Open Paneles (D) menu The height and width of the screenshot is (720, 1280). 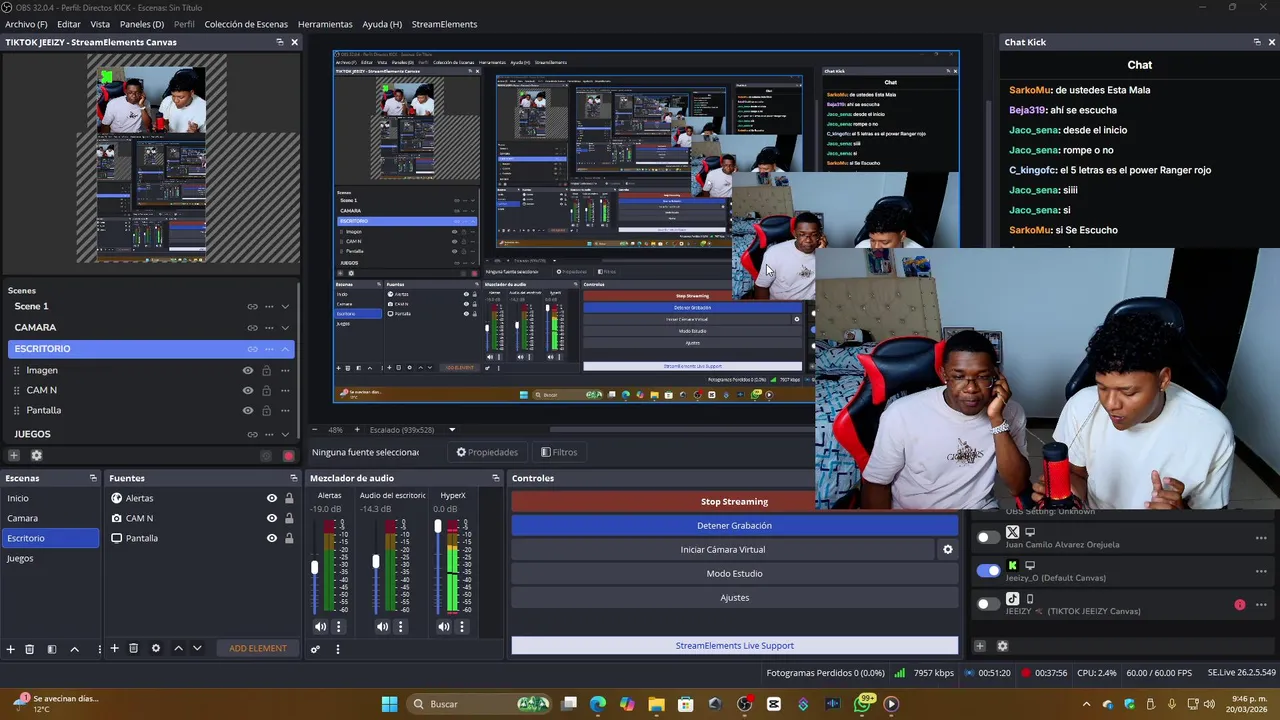point(142,24)
